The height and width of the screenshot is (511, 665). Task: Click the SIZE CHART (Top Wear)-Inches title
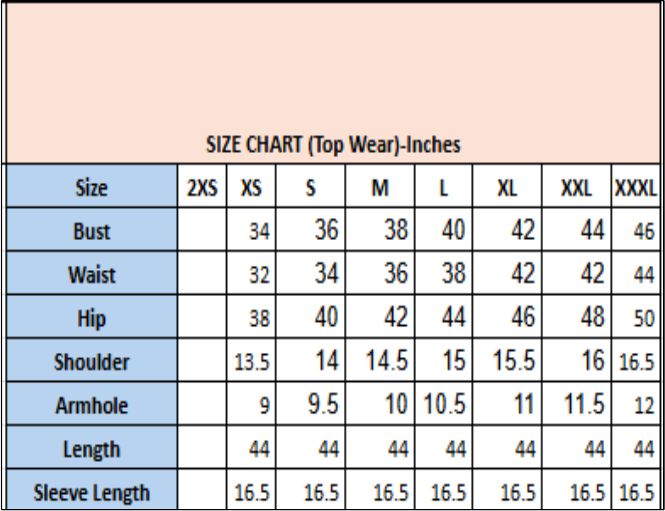331,144
